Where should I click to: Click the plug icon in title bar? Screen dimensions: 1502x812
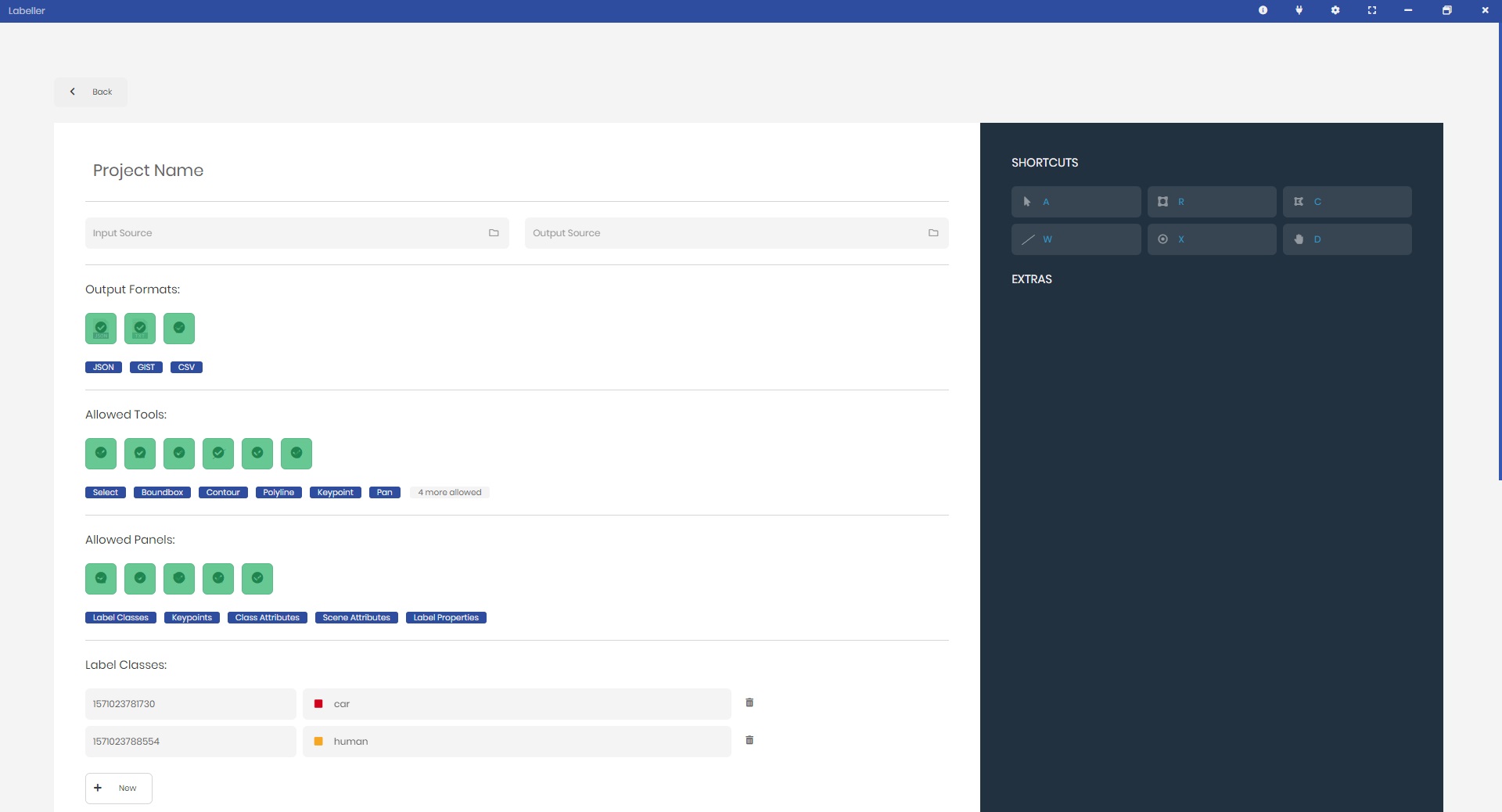click(1299, 10)
